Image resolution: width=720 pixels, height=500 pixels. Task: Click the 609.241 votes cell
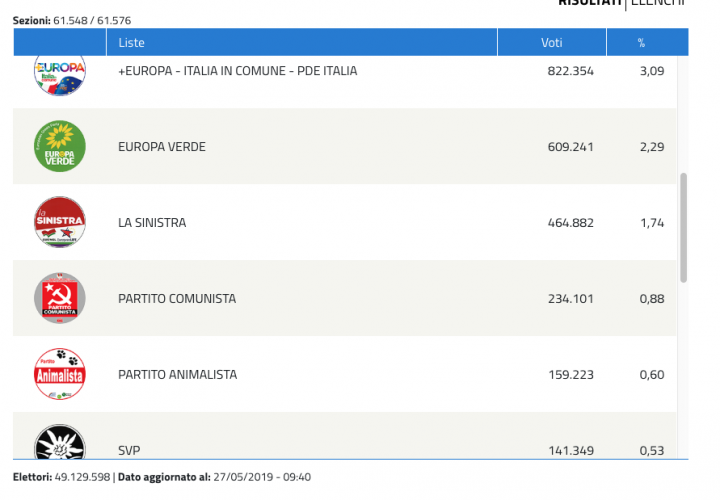coord(571,147)
